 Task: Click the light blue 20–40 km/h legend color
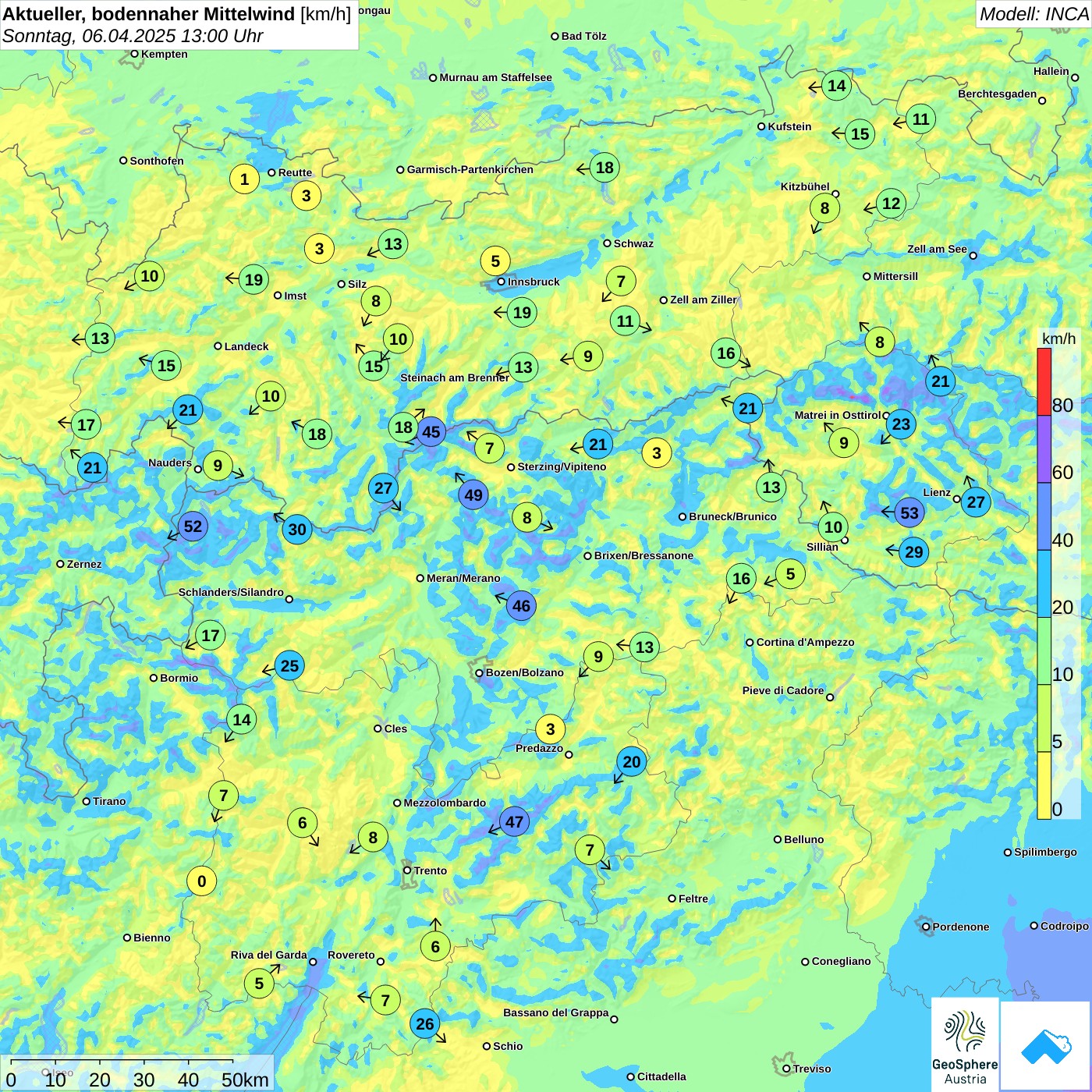click(x=1044, y=584)
